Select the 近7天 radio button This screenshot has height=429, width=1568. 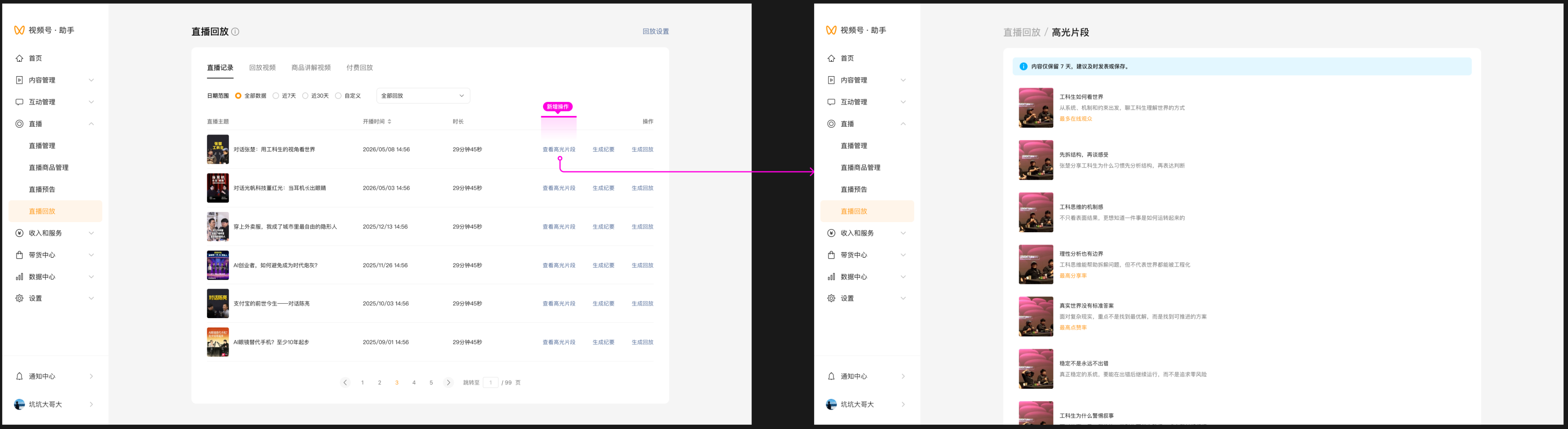[x=276, y=96]
